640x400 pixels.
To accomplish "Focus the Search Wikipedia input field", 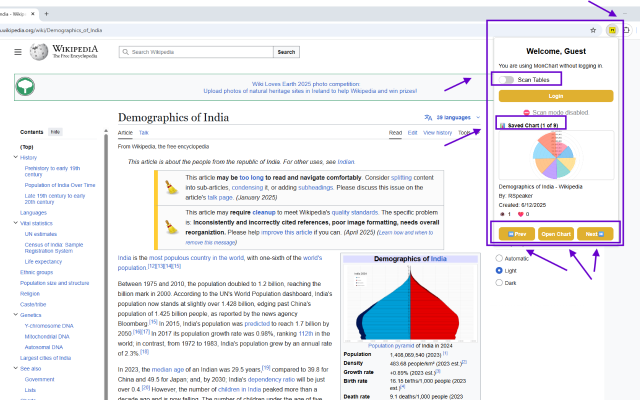I will click(196, 52).
